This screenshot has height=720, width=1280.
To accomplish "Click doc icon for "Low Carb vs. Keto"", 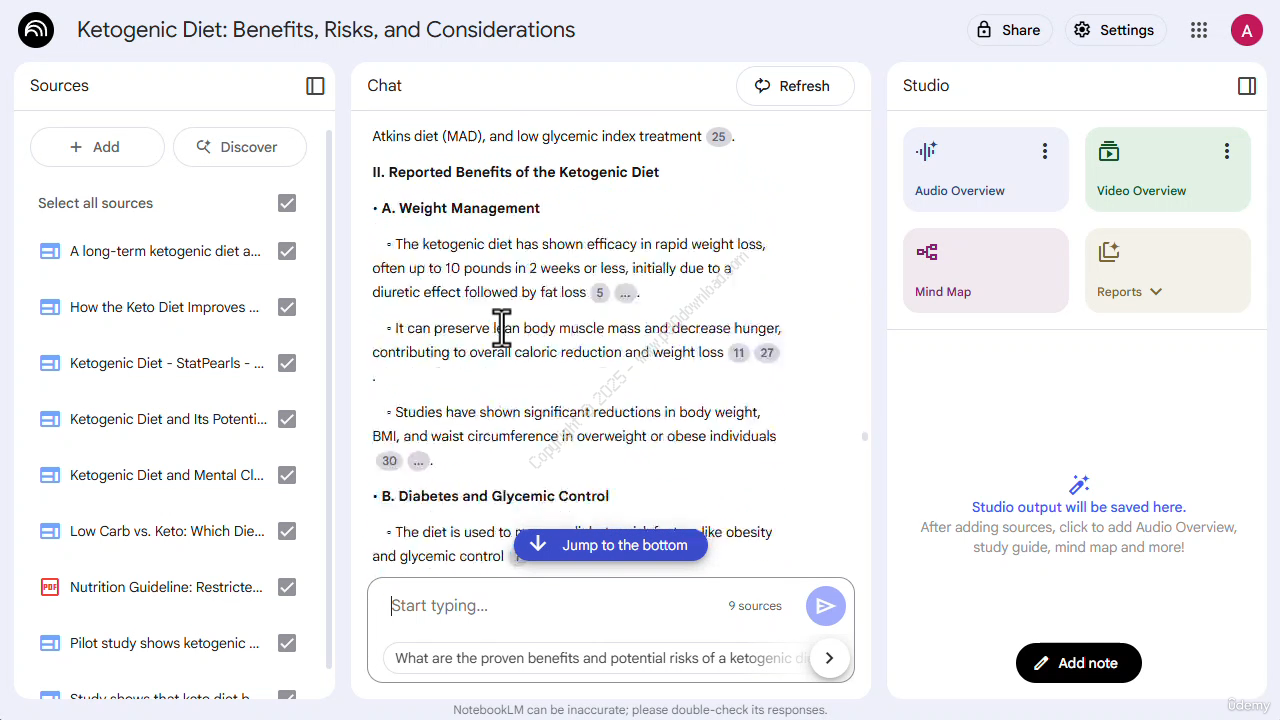I will click(50, 531).
